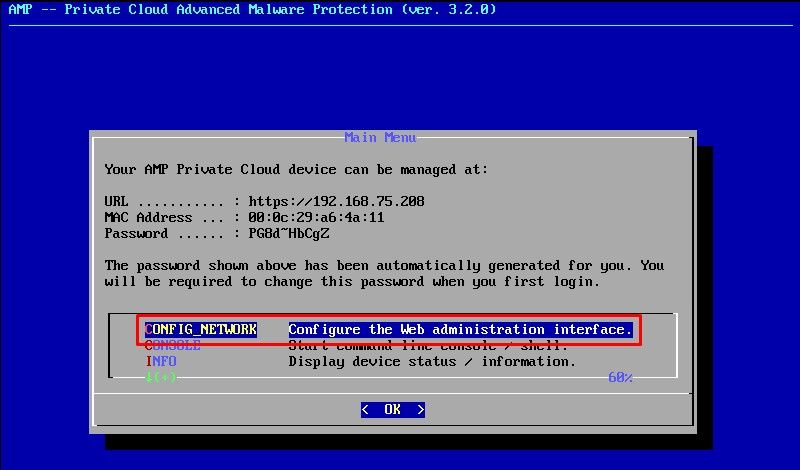This screenshot has height=470, width=800.
Task: Click the generated password PG8d~HbCgZ
Action: pos(288,234)
